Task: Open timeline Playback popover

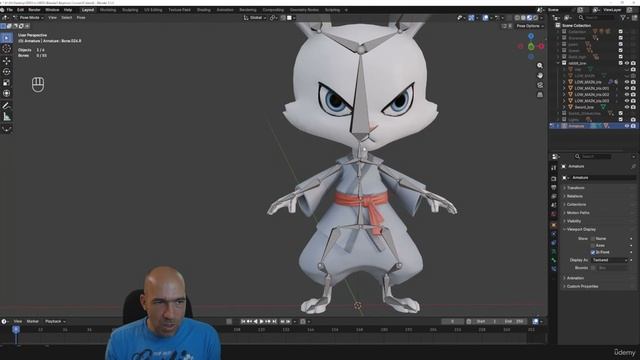Action: 55,322
